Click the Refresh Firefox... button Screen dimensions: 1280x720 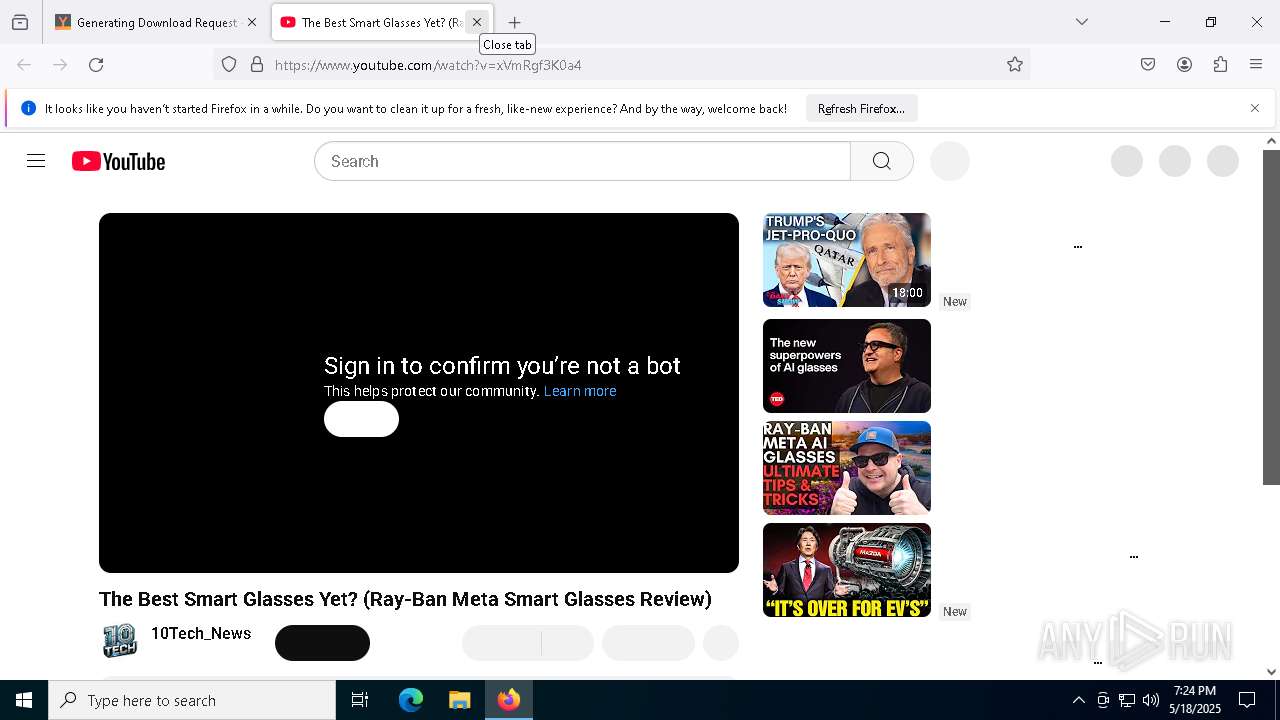click(861, 109)
